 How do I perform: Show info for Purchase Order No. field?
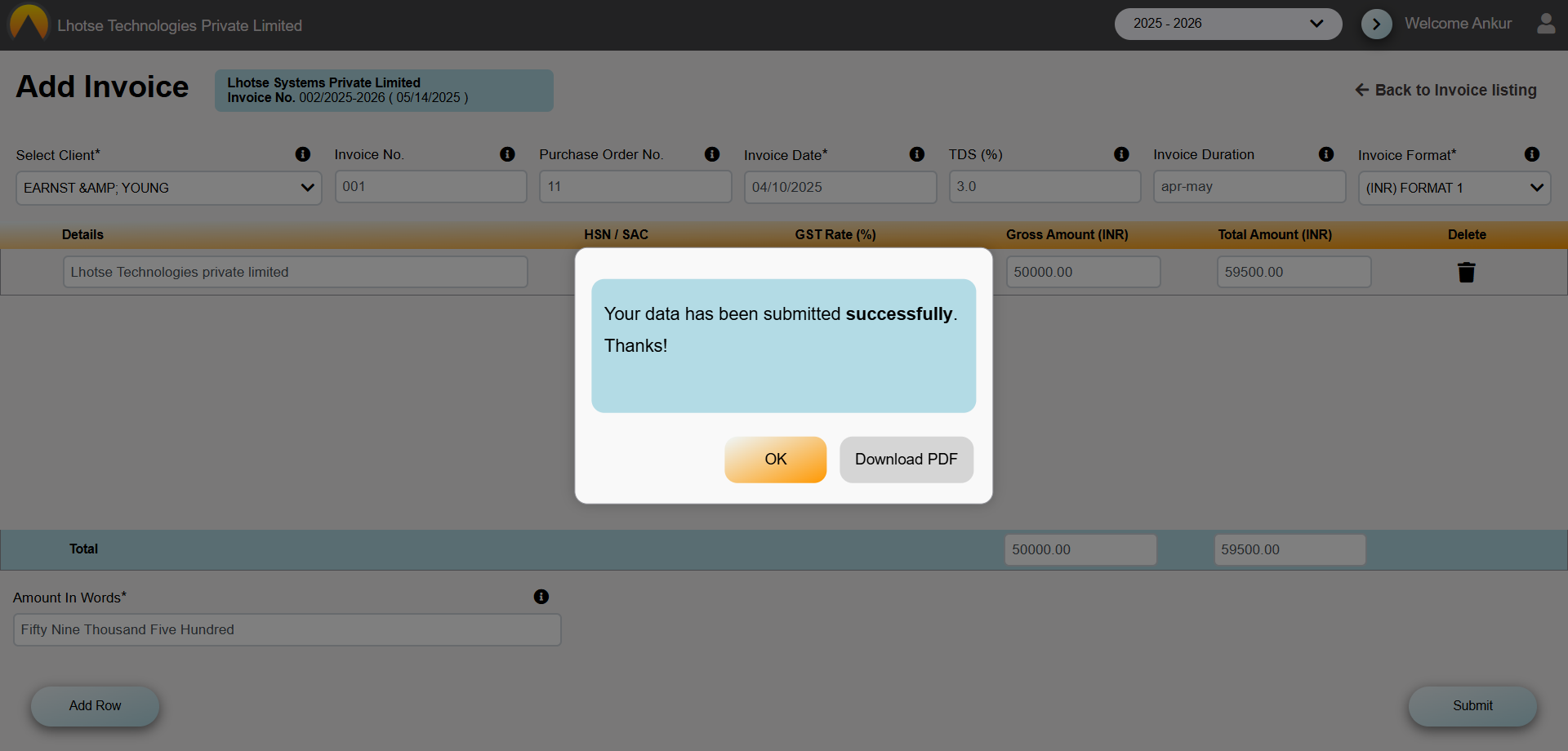(712, 154)
